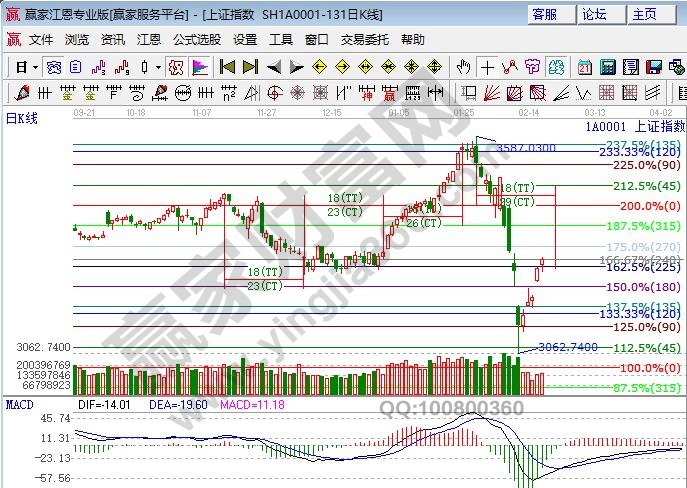Open the 文件 menu
Viewport: 687px width, 488px height.
(40, 40)
